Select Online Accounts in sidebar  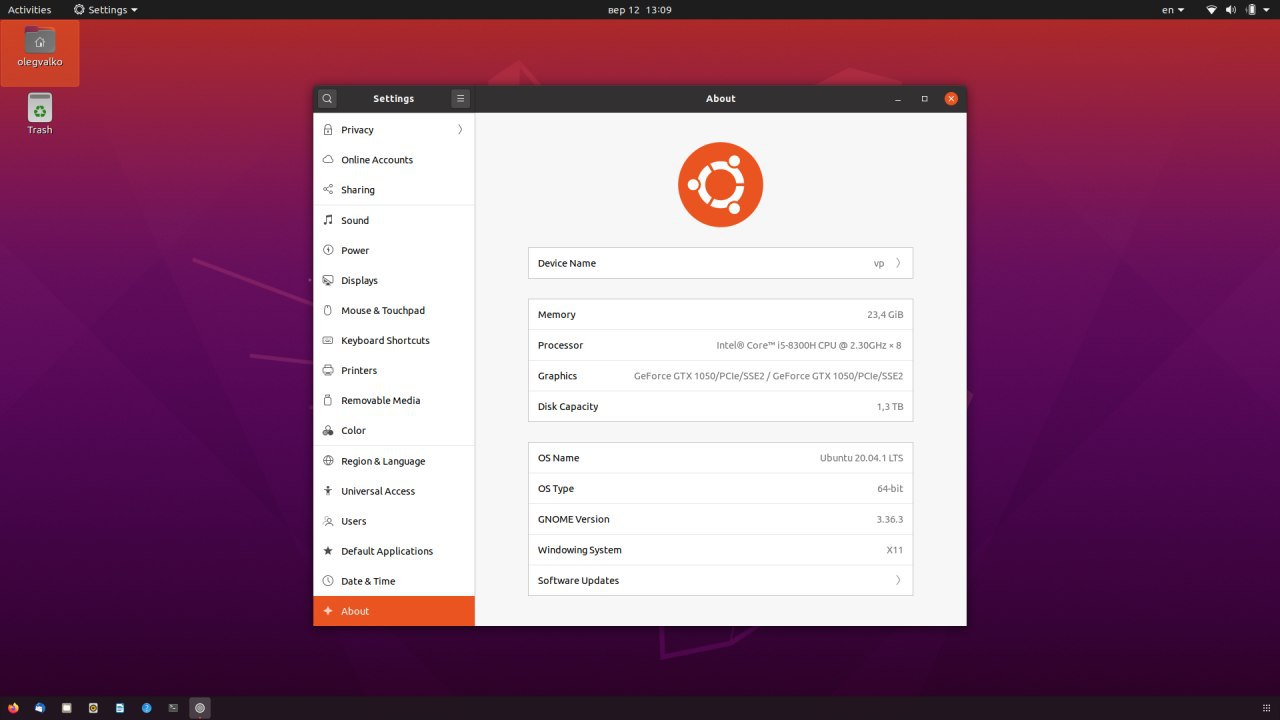click(394, 160)
